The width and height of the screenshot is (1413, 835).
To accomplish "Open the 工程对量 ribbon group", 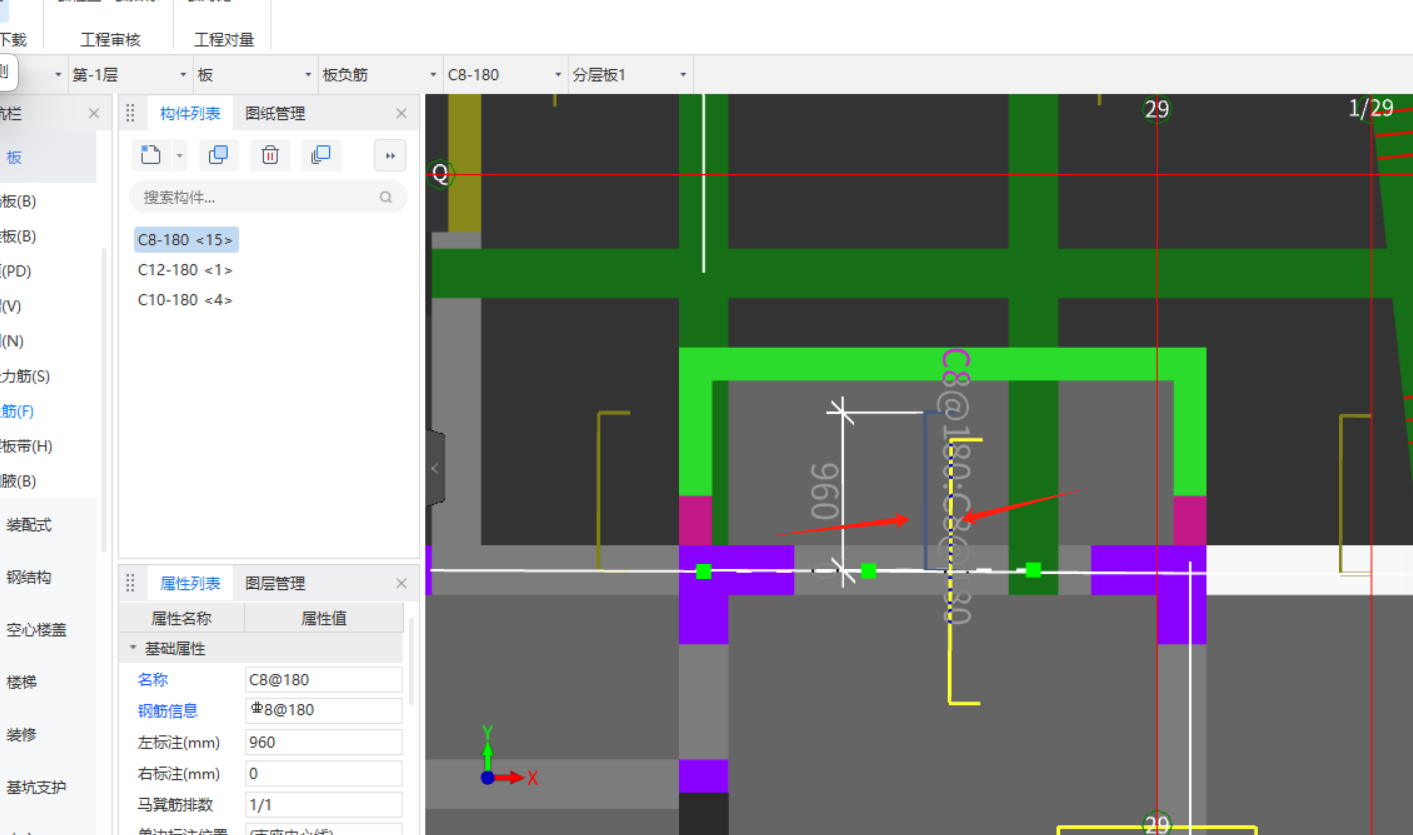I will tap(224, 40).
